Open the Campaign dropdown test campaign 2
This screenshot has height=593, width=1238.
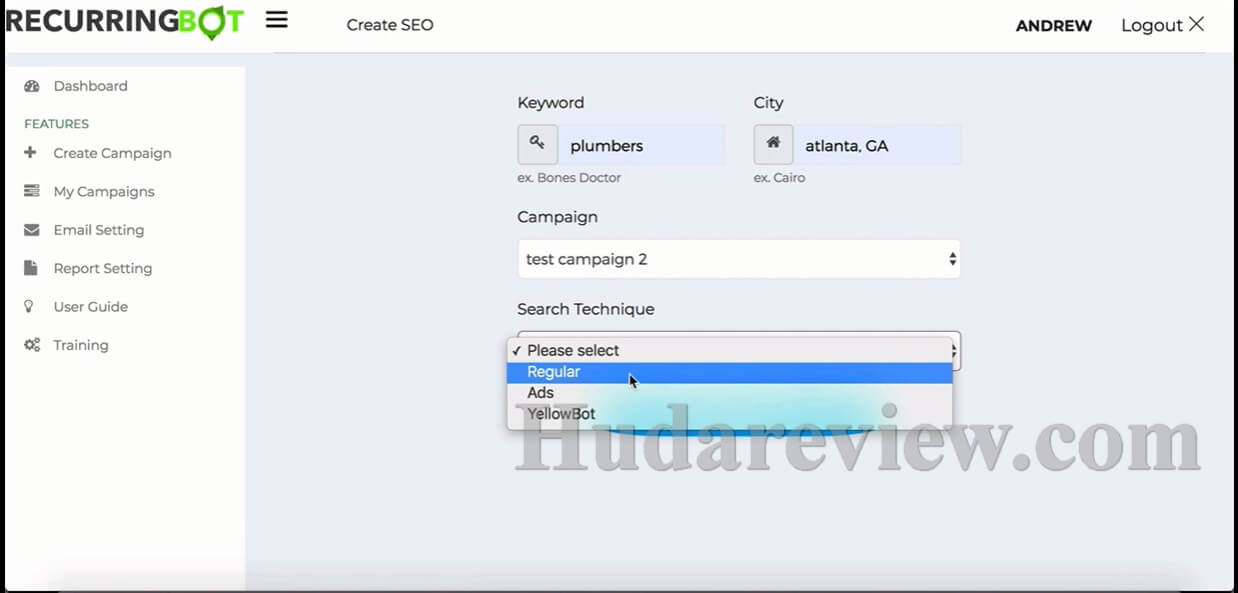pos(739,259)
